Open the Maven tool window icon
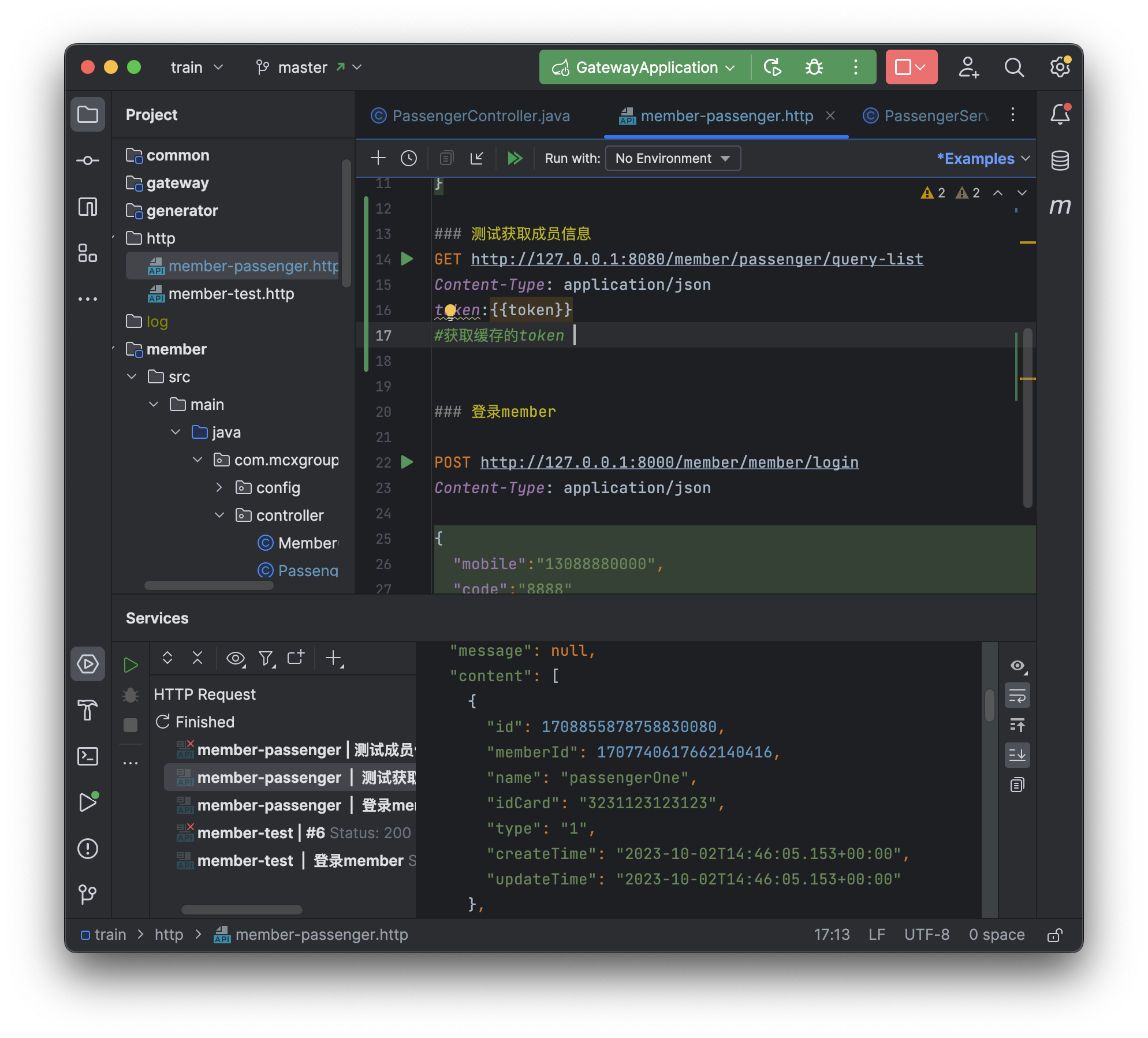The width and height of the screenshot is (1148, 1038). (x=1060, y=206)
